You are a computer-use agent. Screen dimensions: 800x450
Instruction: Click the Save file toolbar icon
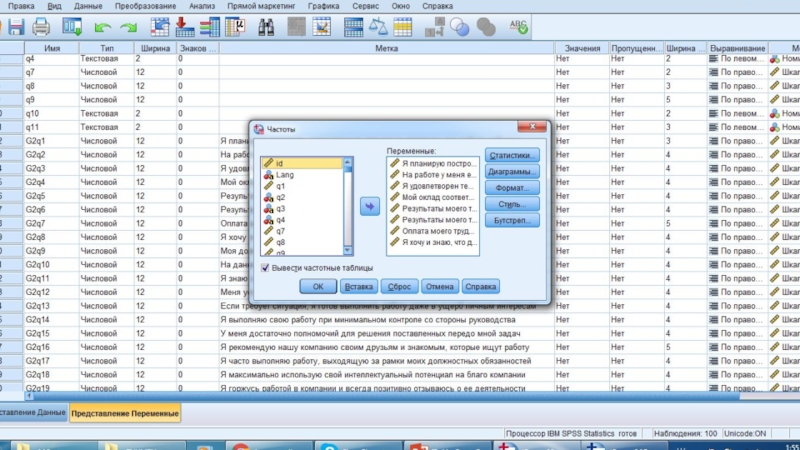13,26
